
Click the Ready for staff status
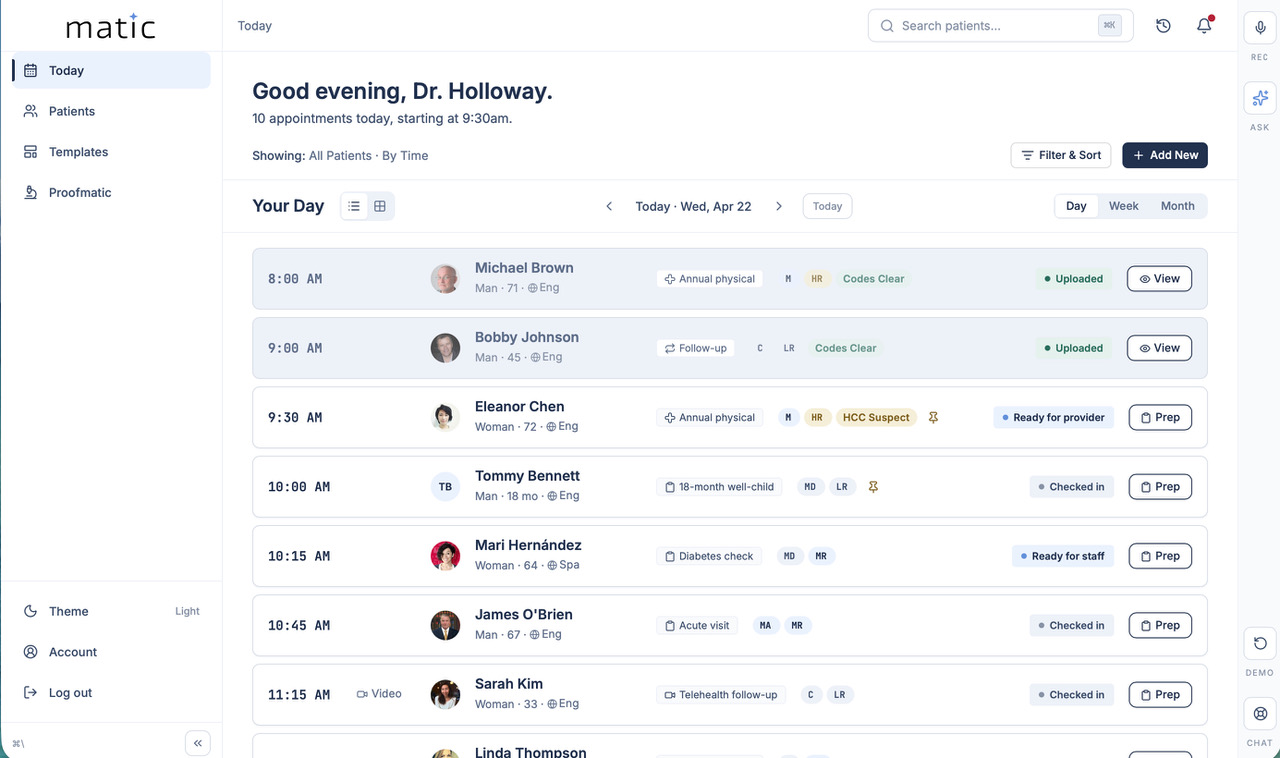tap(1061, 556)
